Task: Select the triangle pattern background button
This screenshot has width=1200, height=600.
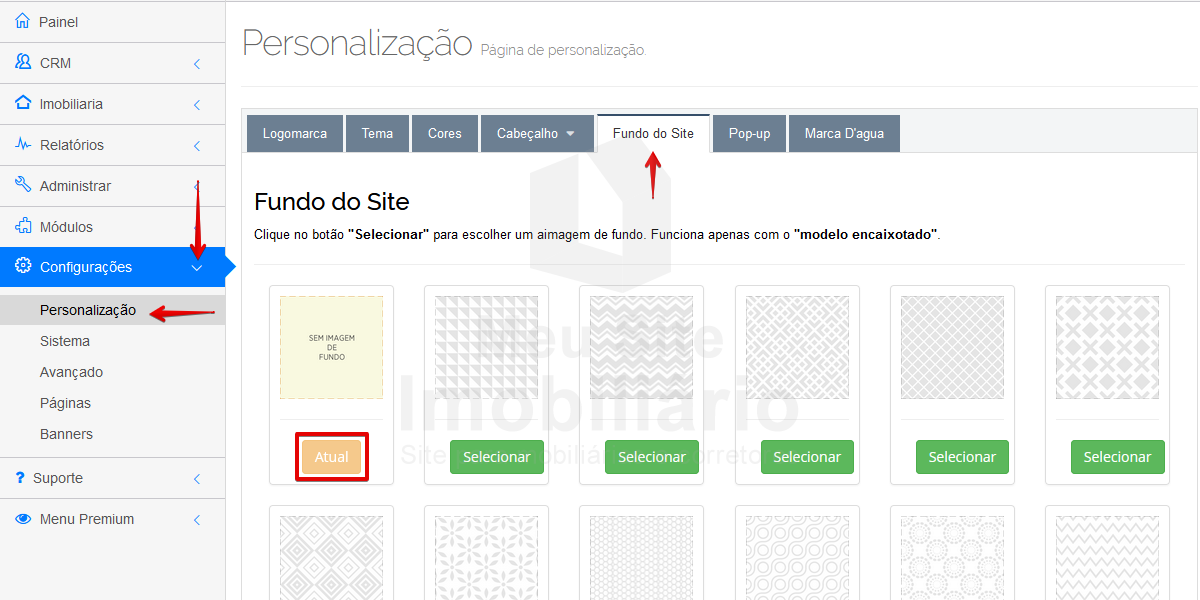Action: [496, 457]
